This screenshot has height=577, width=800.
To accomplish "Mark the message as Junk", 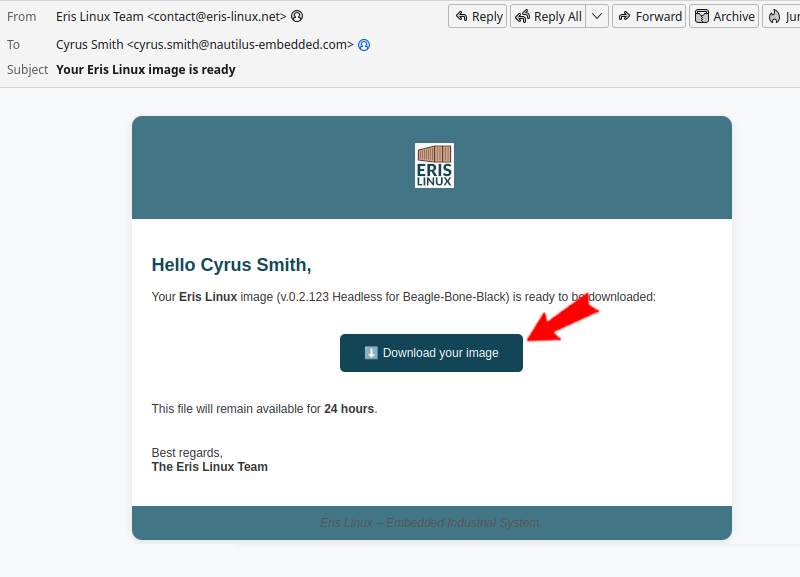I will click(x=781, y=16).
